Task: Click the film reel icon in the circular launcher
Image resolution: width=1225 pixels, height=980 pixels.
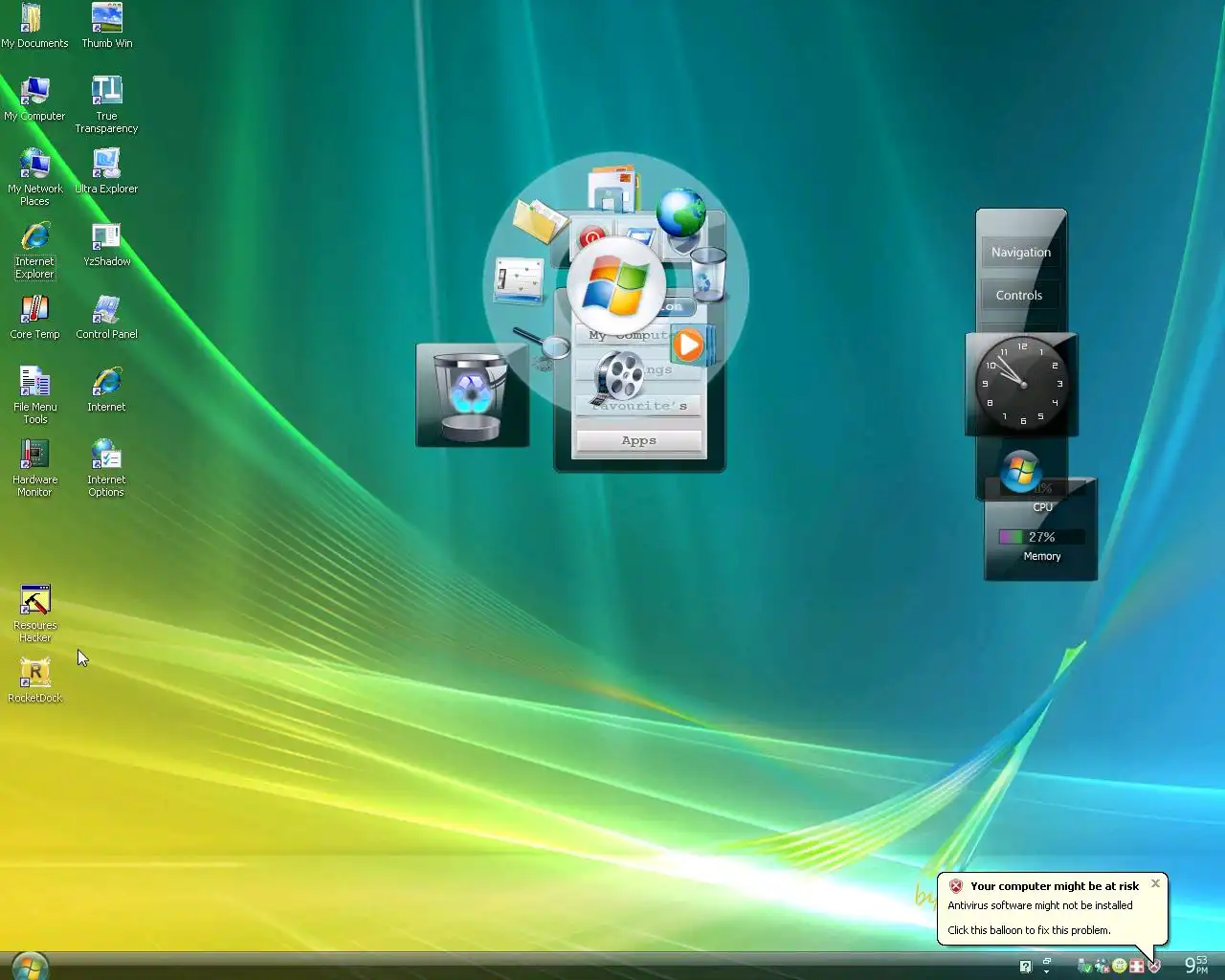Action: 619,376
